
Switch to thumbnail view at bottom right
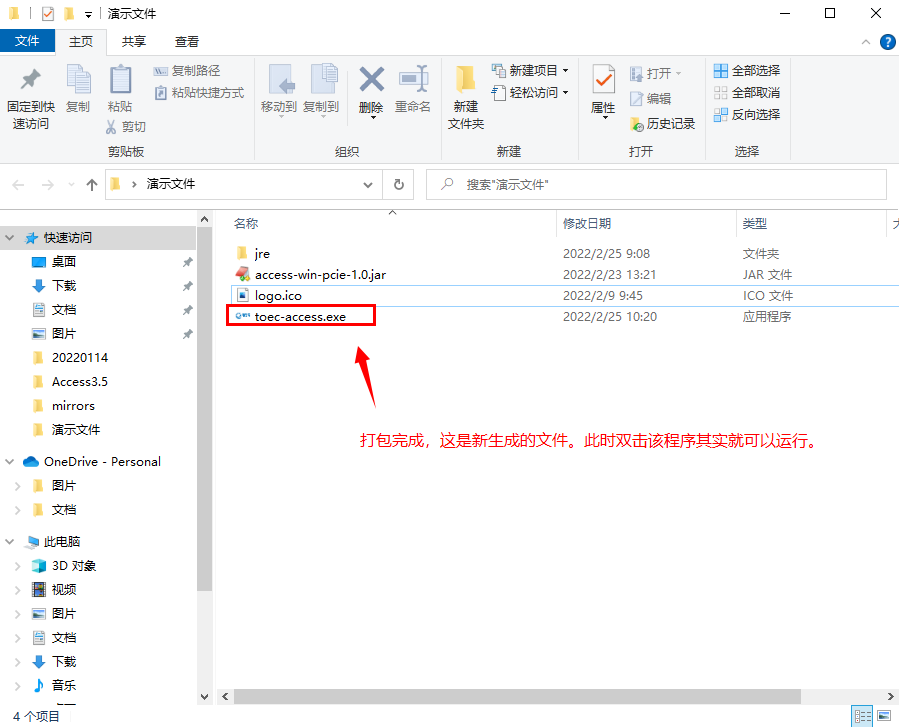point(884,715)
